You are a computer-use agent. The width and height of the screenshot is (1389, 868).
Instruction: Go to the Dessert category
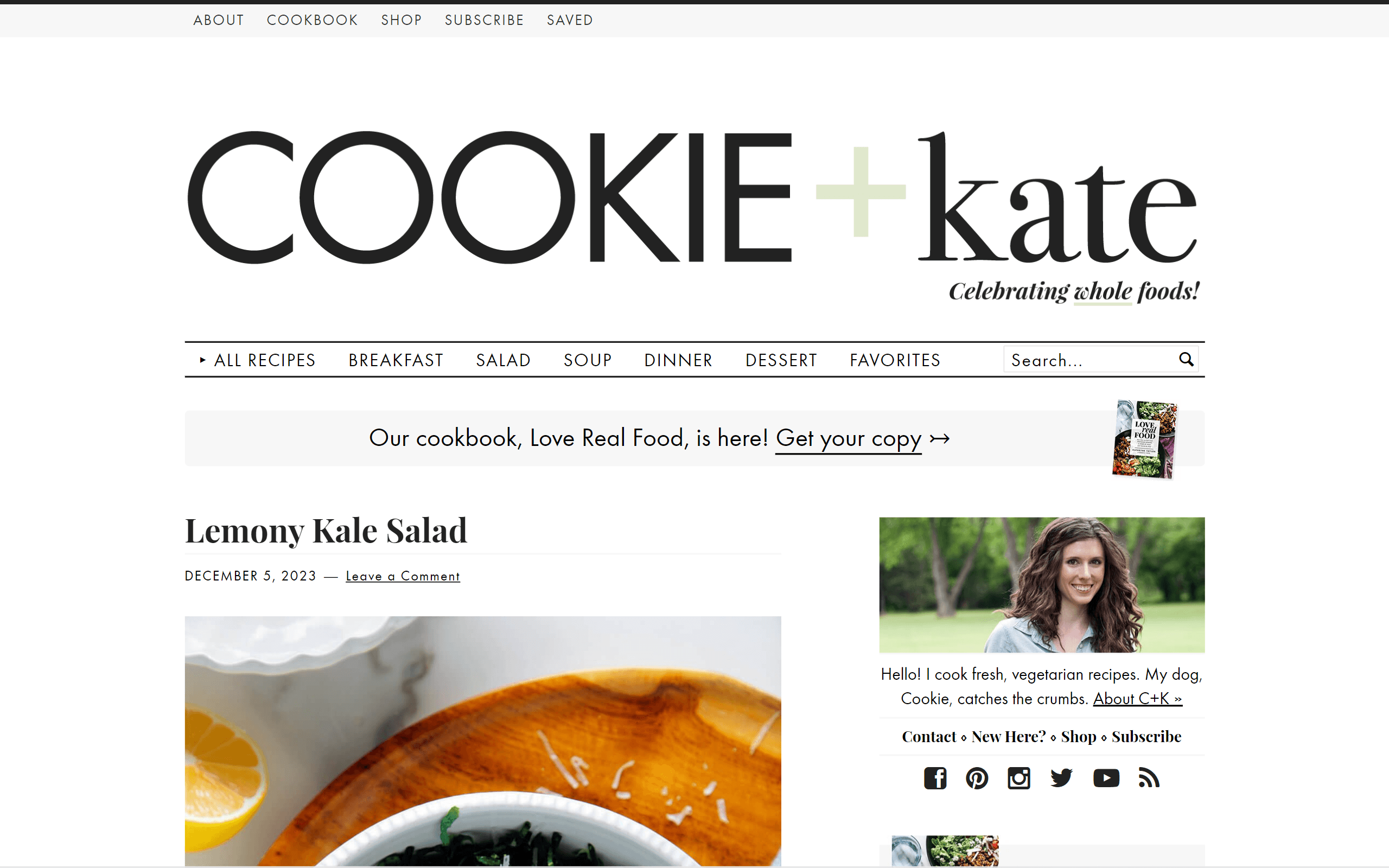click(781, 360)
